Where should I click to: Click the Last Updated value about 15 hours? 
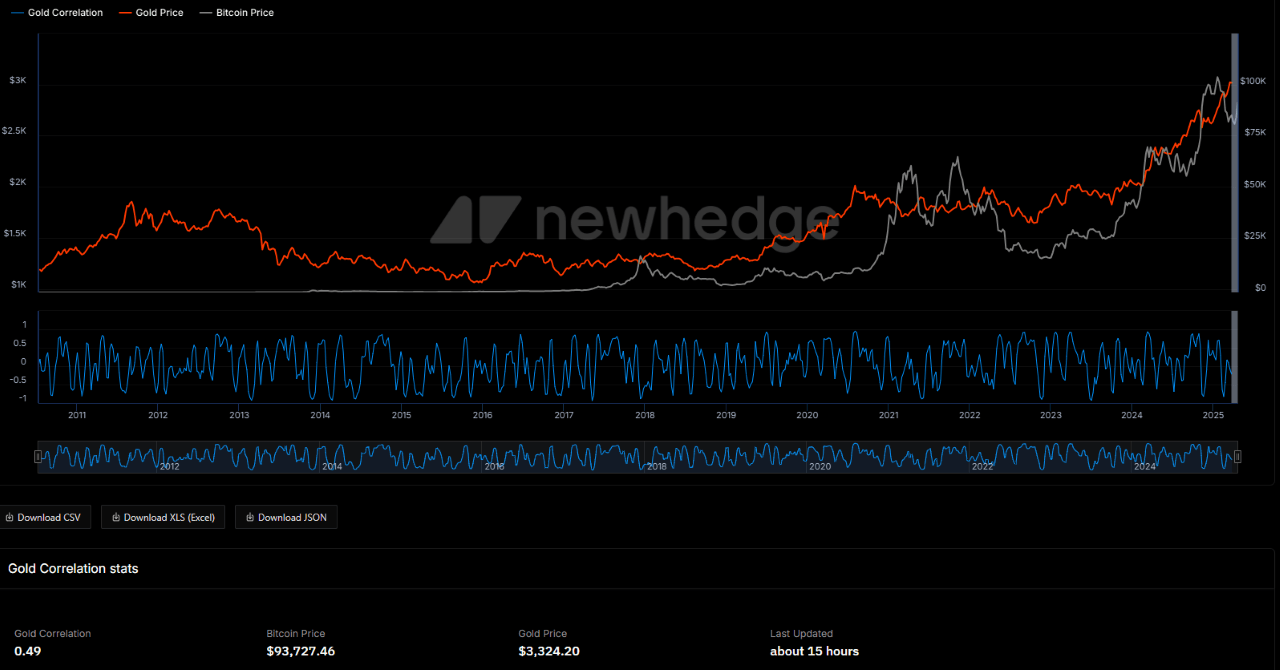(814, 652)
